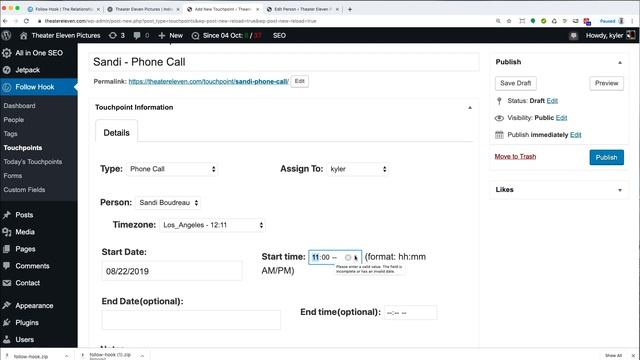The height and width of the screenshot is (360, 640).
Task: Open All in One SEO menu
Action: pos(39,53)
